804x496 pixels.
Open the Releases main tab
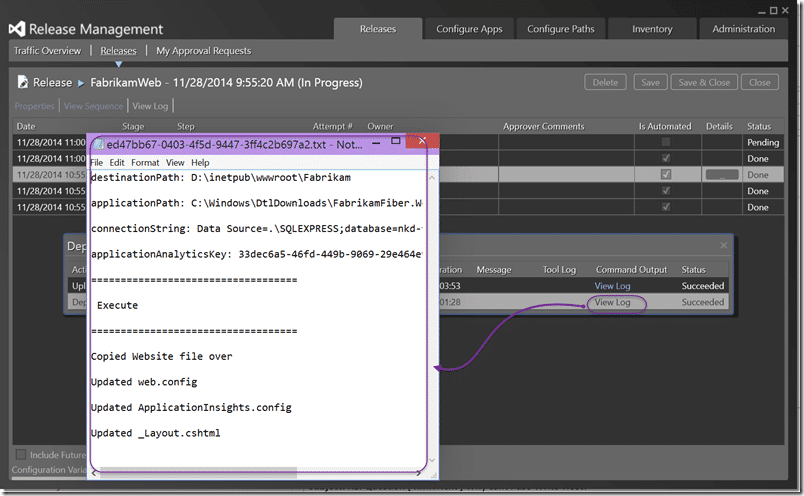tap(378, 29)
